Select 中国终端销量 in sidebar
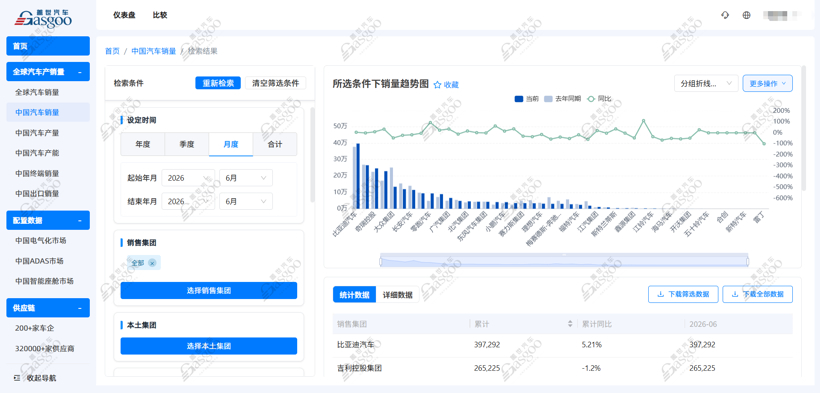The width and height of the screenshot is (820, 393). (37, 173)
